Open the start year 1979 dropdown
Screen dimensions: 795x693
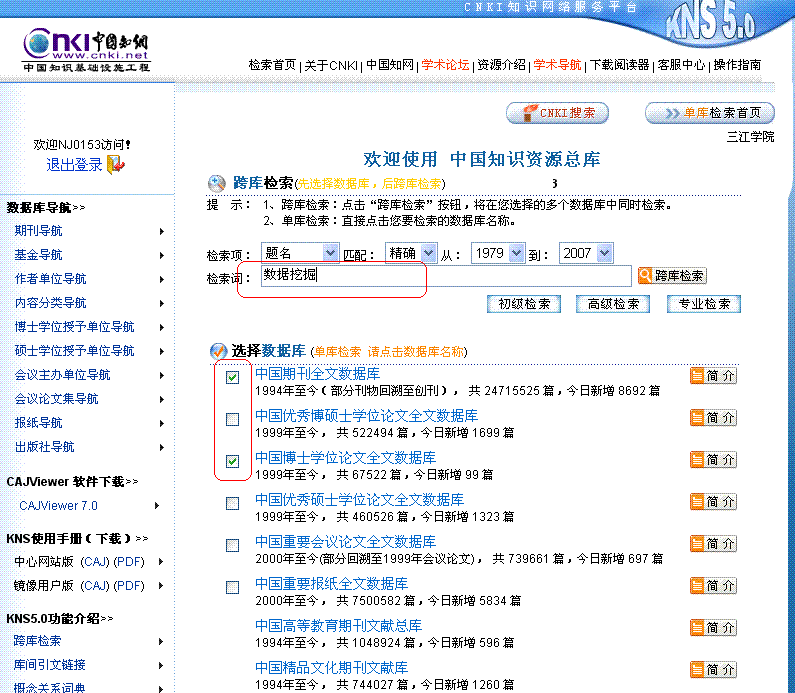click(x=498, y=253)
